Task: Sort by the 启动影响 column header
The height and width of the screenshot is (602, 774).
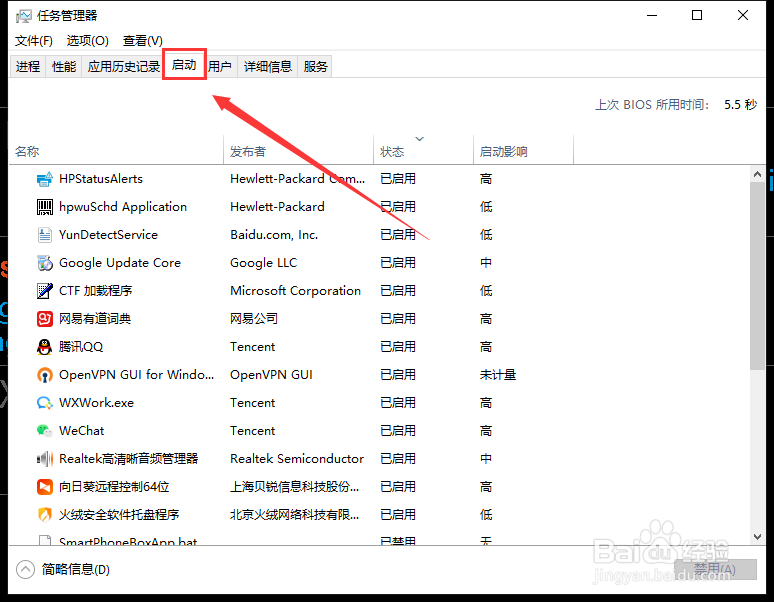Action: 523,151
